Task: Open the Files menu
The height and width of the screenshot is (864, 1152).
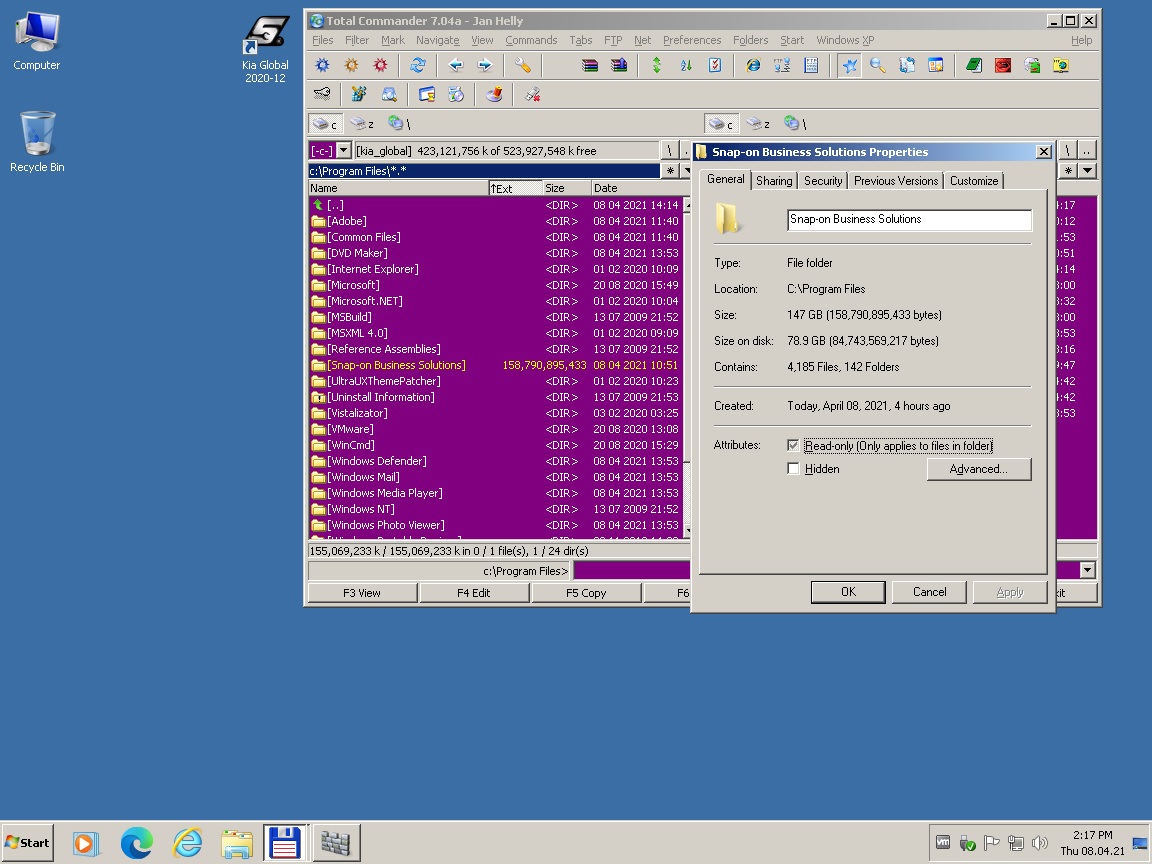Action: click(322, 40)
